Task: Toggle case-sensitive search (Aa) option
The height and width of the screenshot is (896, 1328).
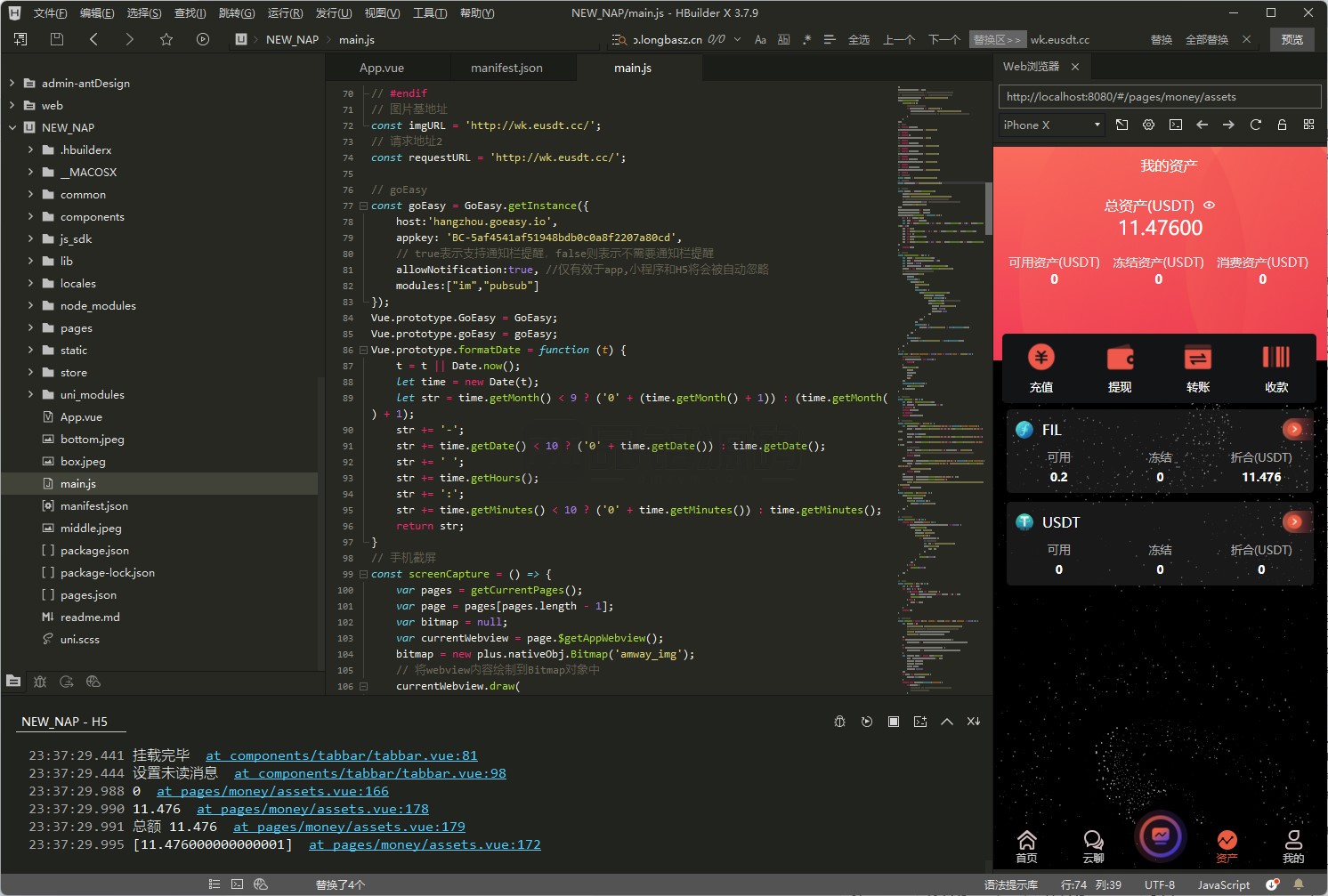Action: click(x=760, y=39)
